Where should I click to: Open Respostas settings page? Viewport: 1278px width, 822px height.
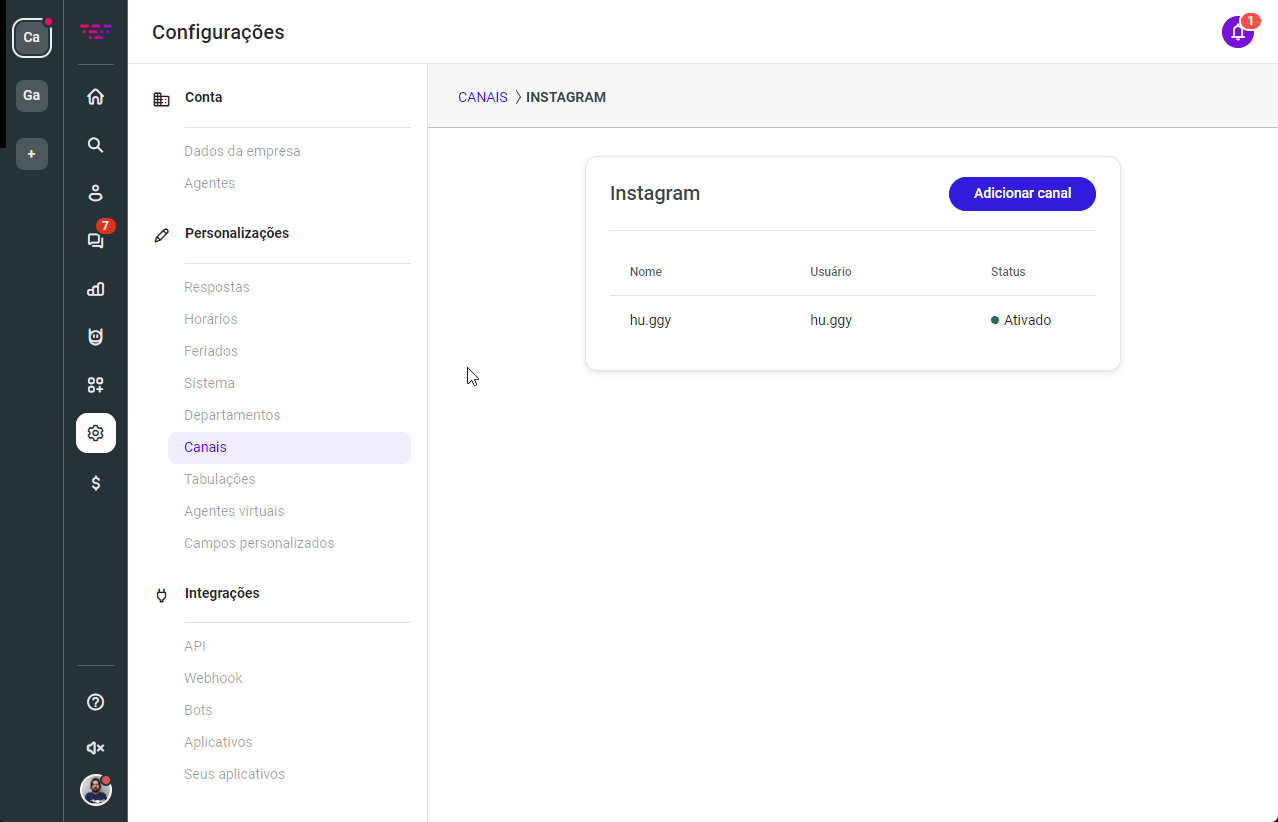pos(217,287)
